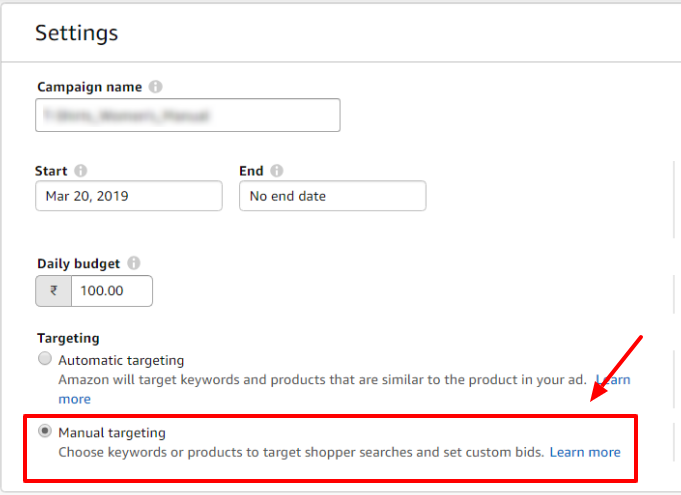Click the Settings heading

tap(76, 33)
